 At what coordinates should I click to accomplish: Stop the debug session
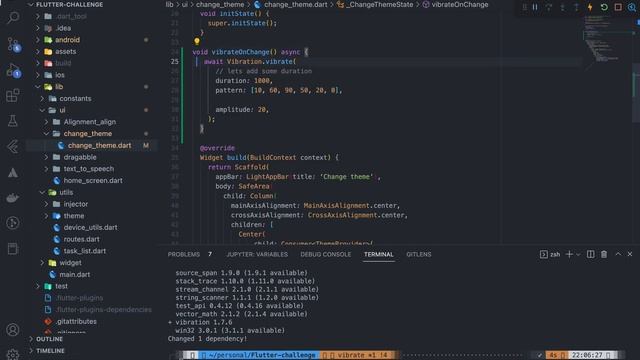(x=618, y=7)
